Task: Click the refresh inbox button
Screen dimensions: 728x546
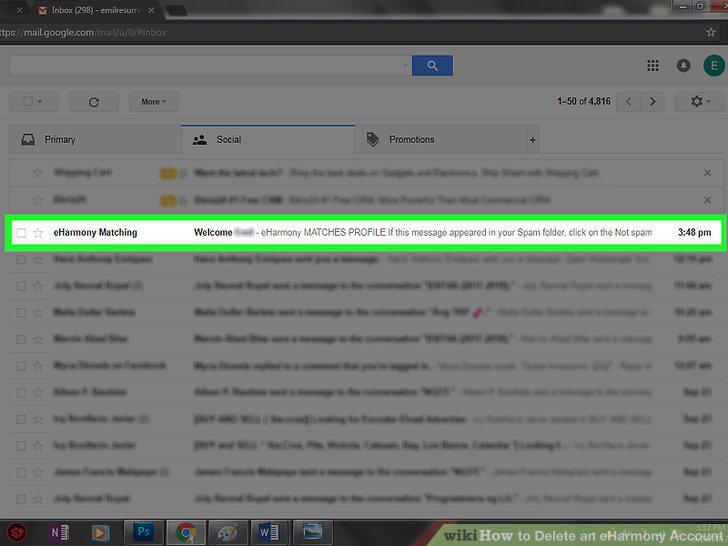Action: click(x=94, y=102)
